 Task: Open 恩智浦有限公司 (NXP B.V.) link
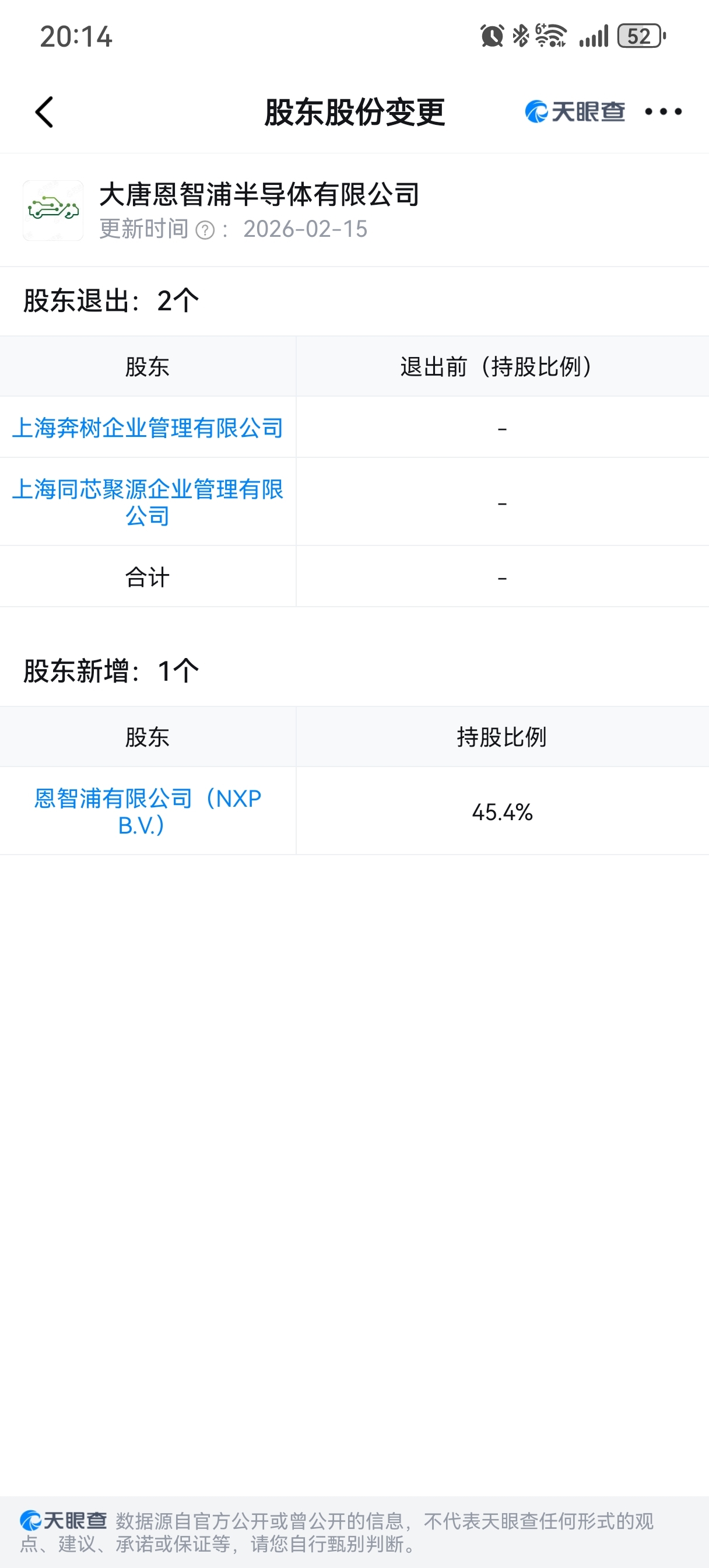click(148, 811)
